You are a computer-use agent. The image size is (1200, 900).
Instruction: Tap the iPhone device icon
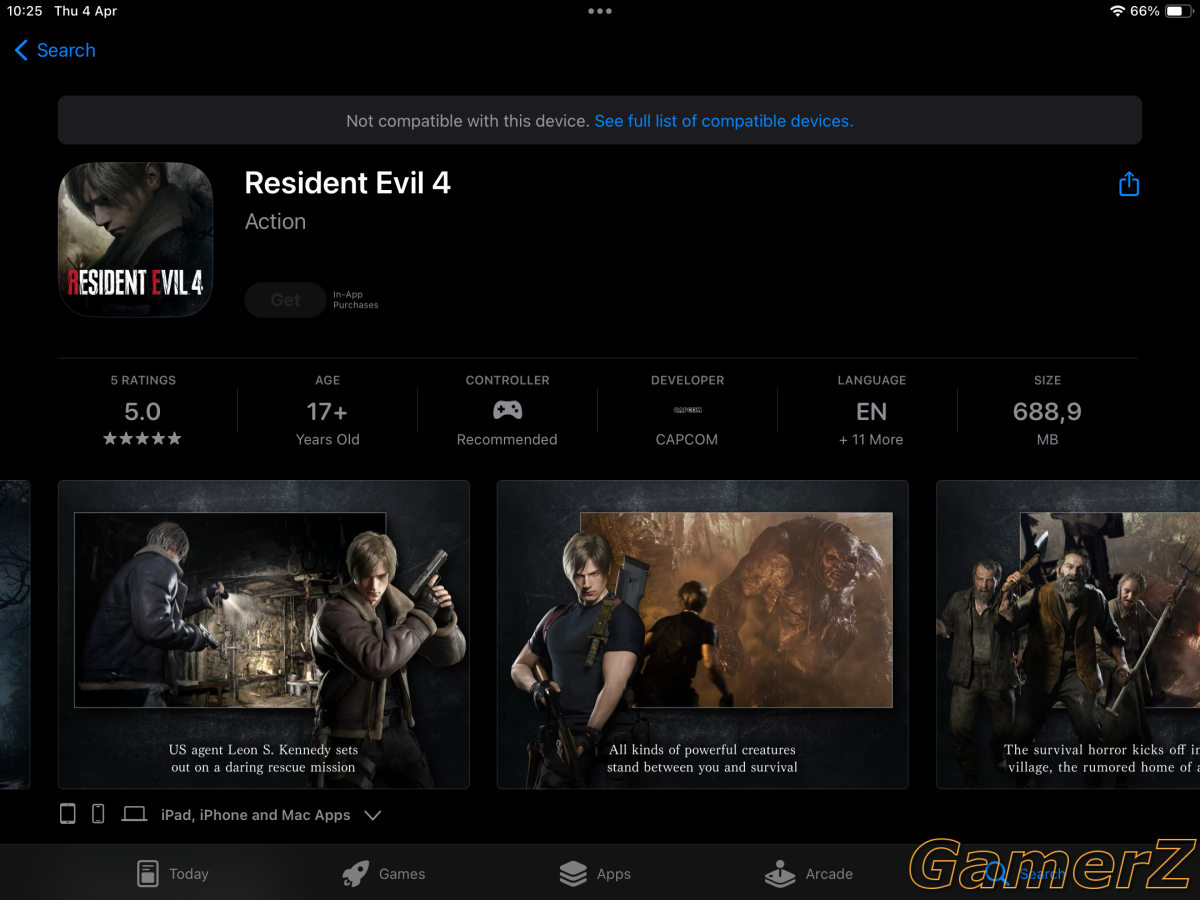[98, 814]
